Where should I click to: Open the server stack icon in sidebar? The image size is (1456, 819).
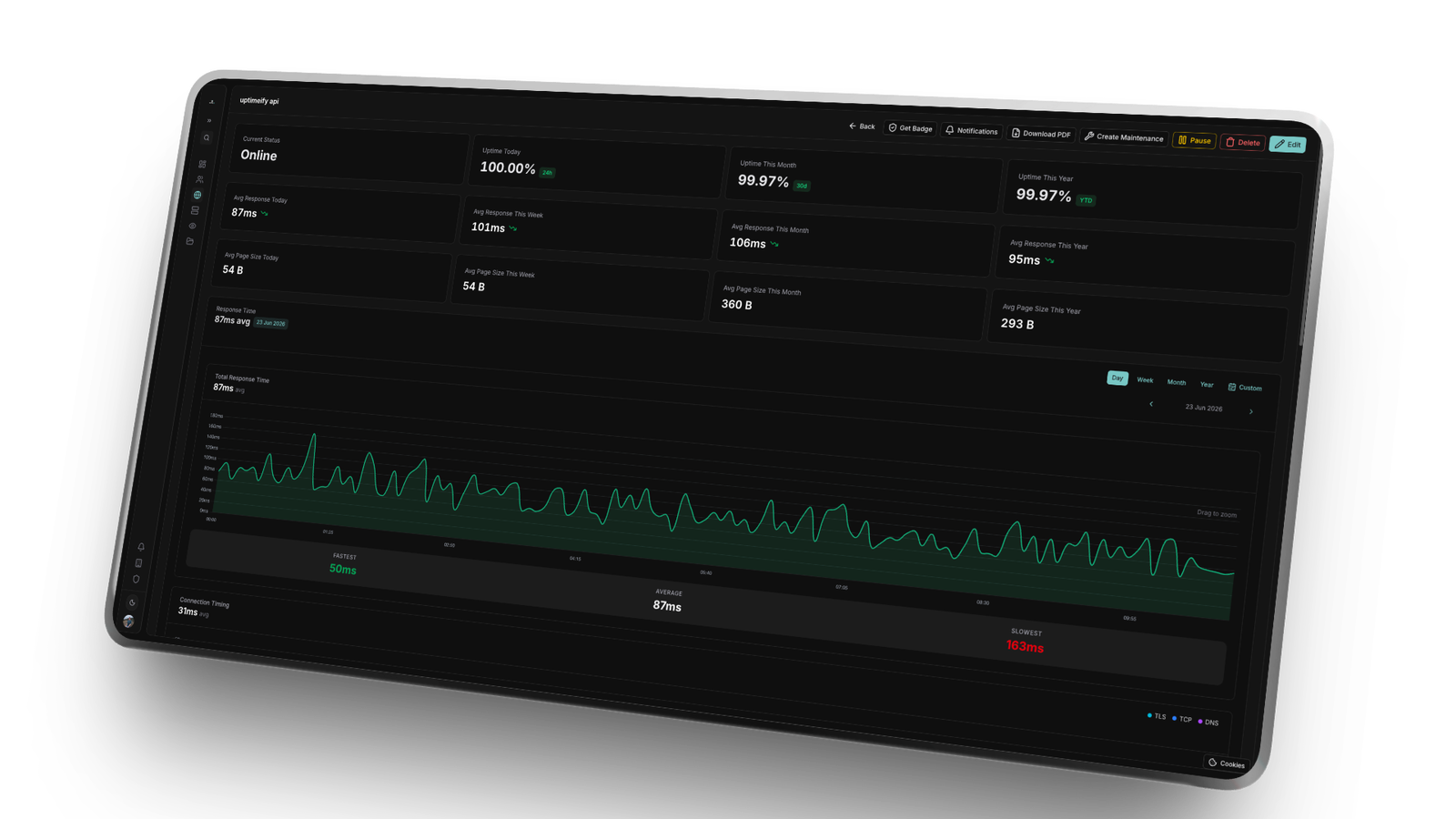(195, 210)
